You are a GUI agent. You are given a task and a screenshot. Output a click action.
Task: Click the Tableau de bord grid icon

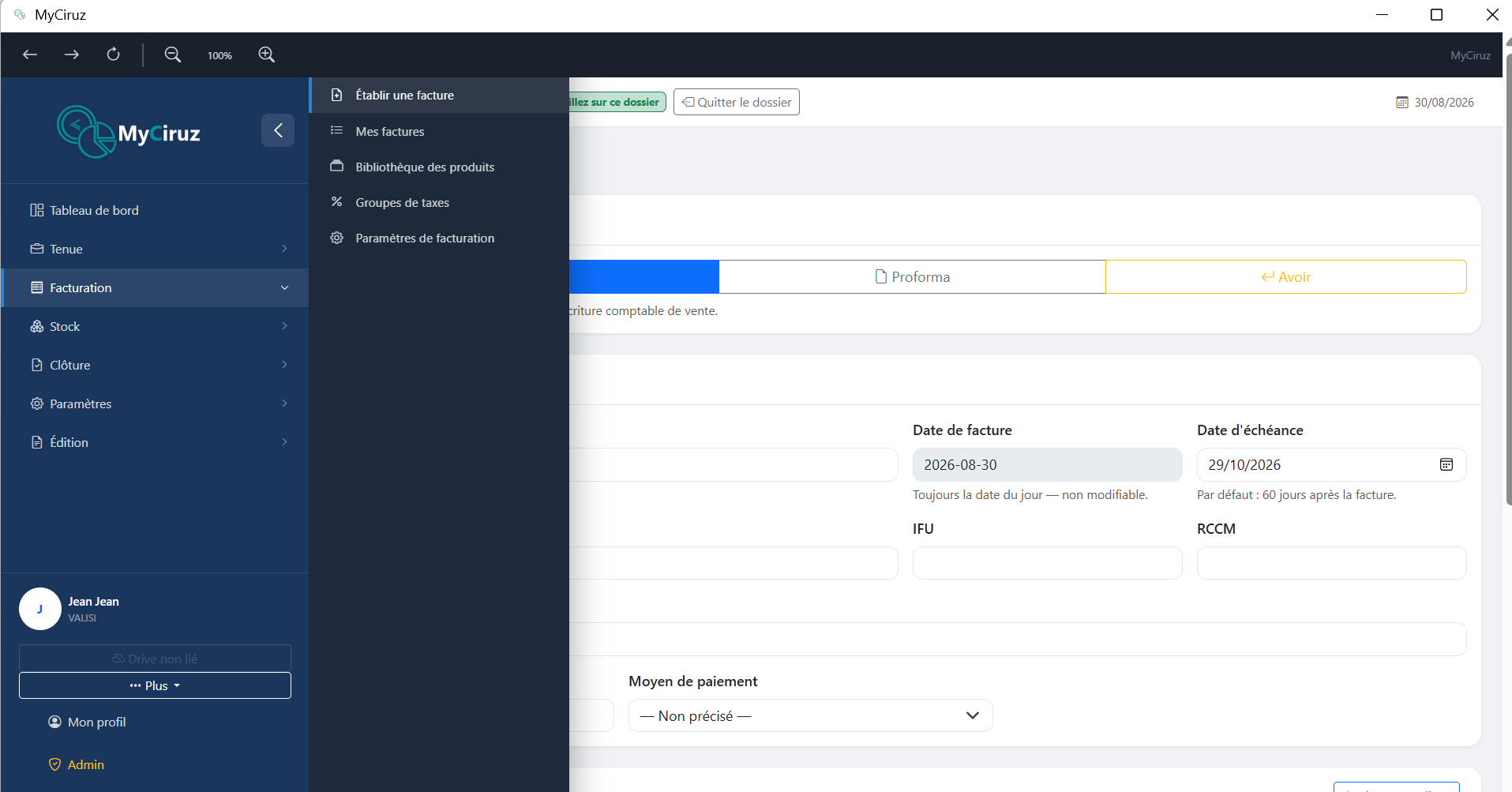tap(37, 210)
